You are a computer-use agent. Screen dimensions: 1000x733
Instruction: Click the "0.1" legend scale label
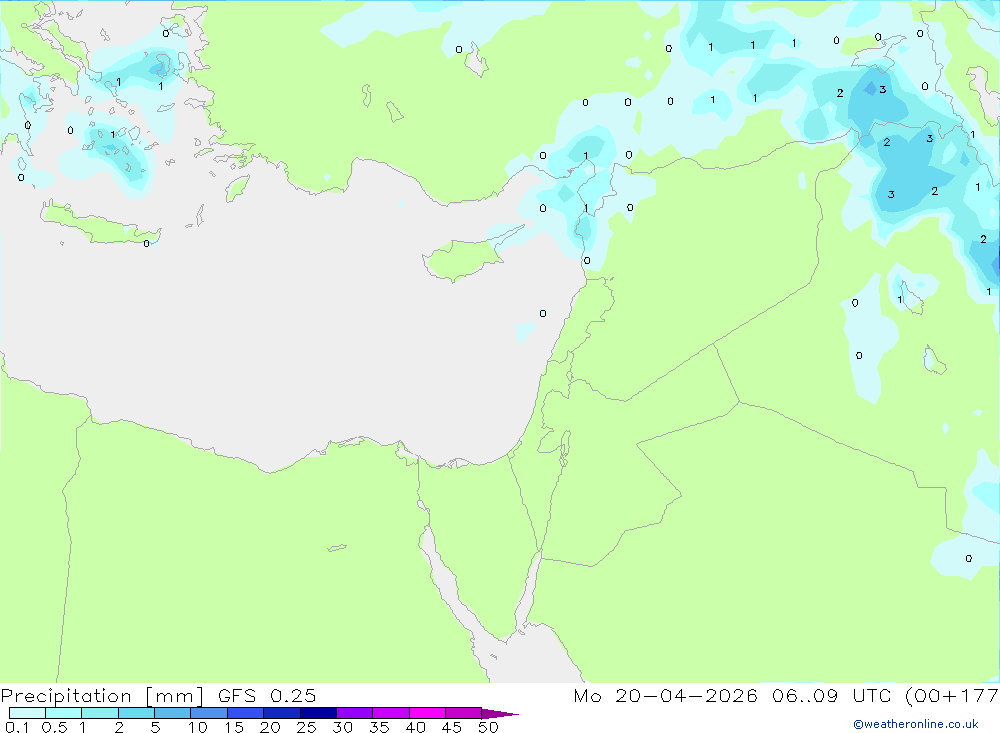pyautogui.click(x=17, y=727)
